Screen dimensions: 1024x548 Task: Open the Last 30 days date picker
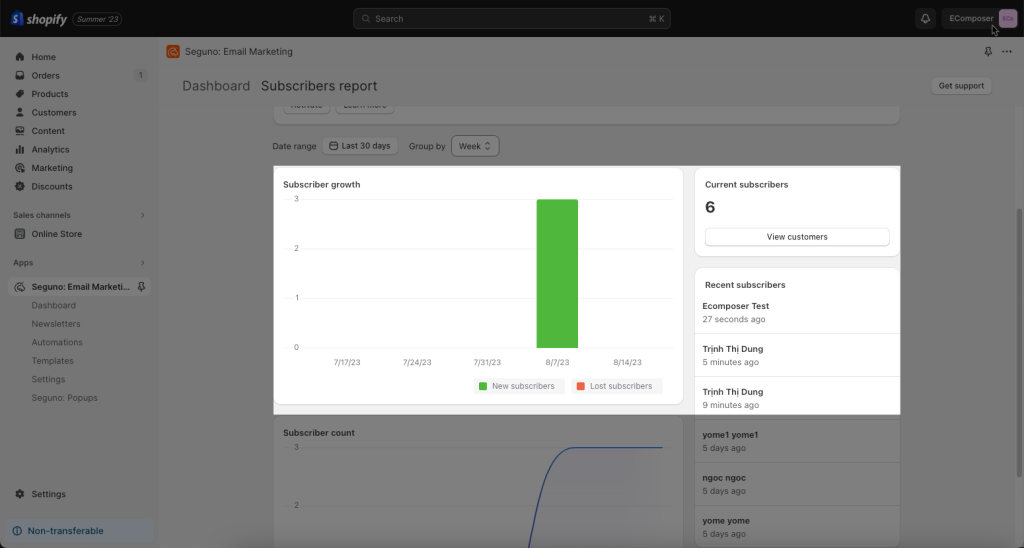(360, 146)
